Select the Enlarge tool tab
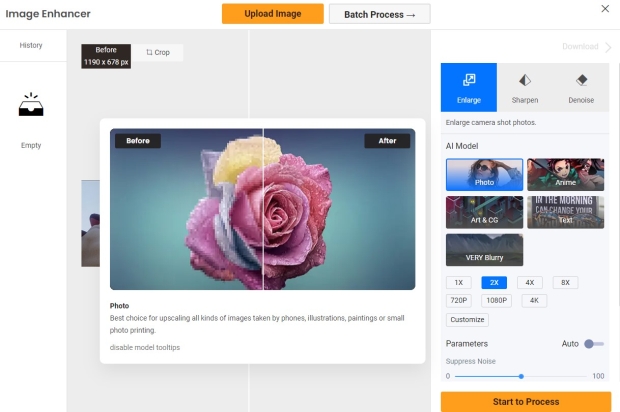This screenshot has width=620, height=412. coord(469,87)
